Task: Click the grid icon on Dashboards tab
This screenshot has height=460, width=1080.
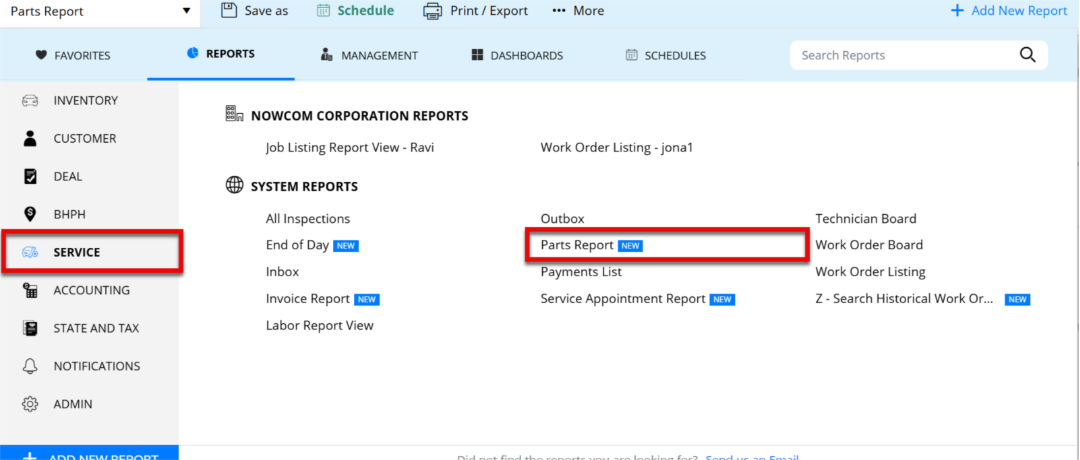Action: click(477, 56)
